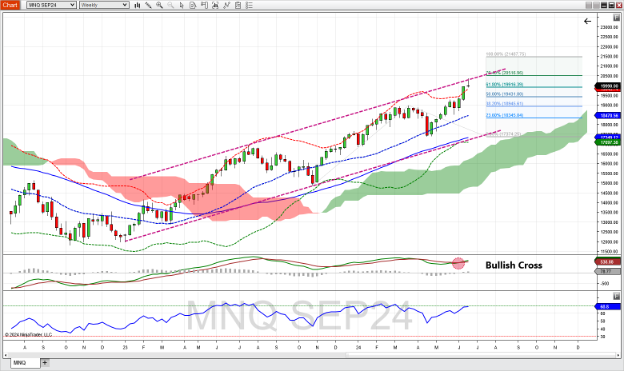The height and width of the screenshot is (372, 624).
Task: Open the Weekly interval dropdown
Action: coord(104,5)
